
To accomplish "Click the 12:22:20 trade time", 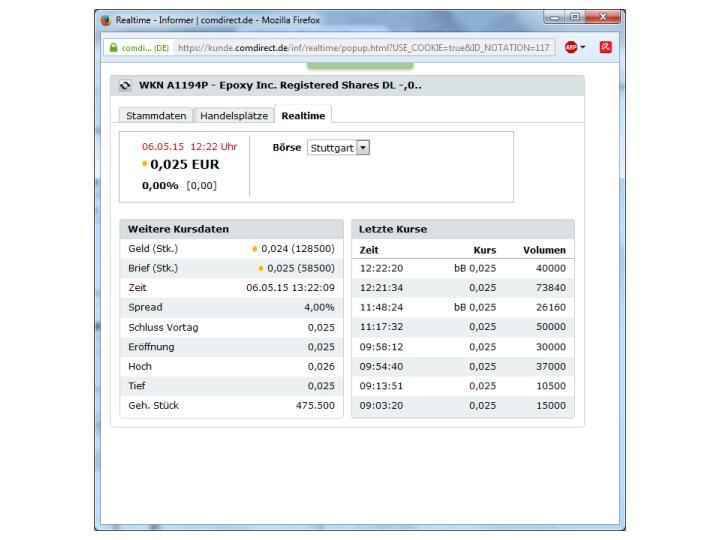I will coord(381,268).
